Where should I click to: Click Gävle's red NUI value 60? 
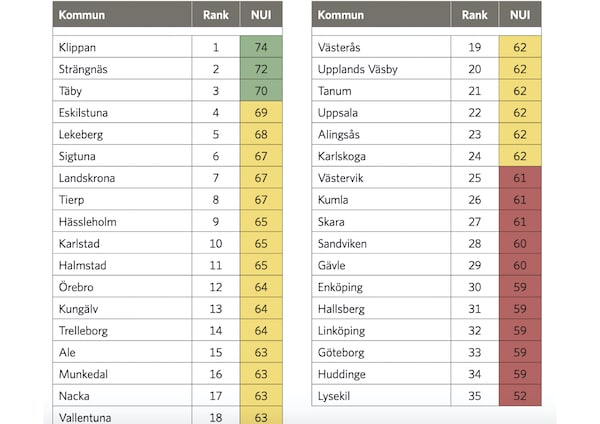[520, 265]
